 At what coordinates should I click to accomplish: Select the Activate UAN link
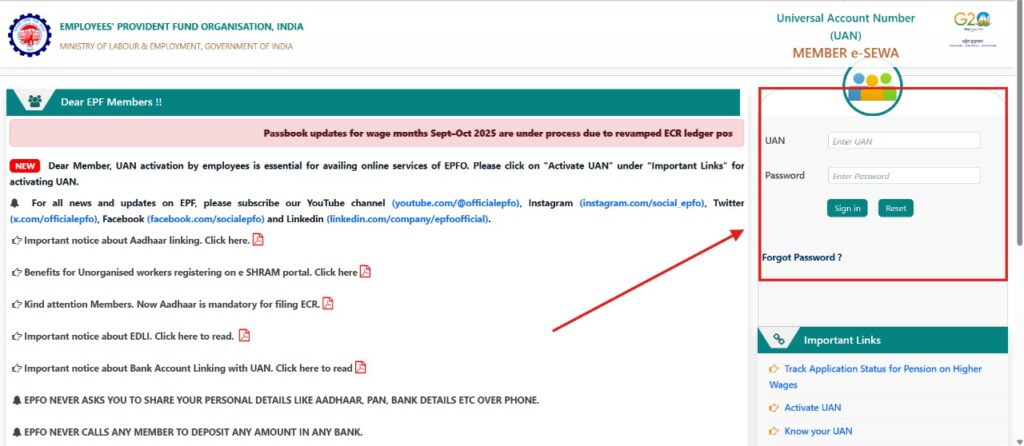coord(812,407)
